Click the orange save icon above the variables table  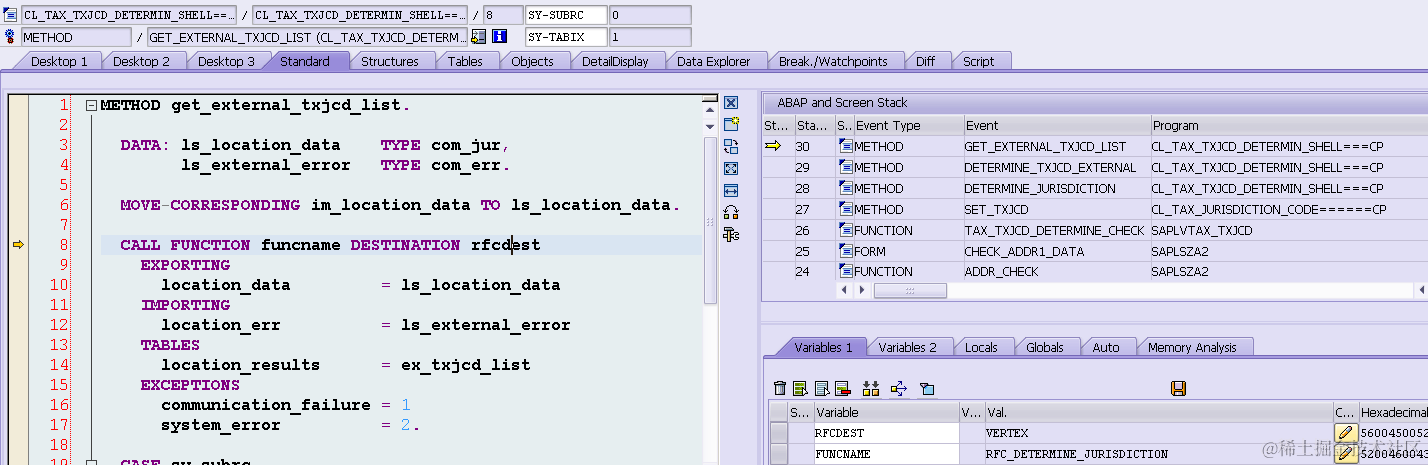point(1178,388)
